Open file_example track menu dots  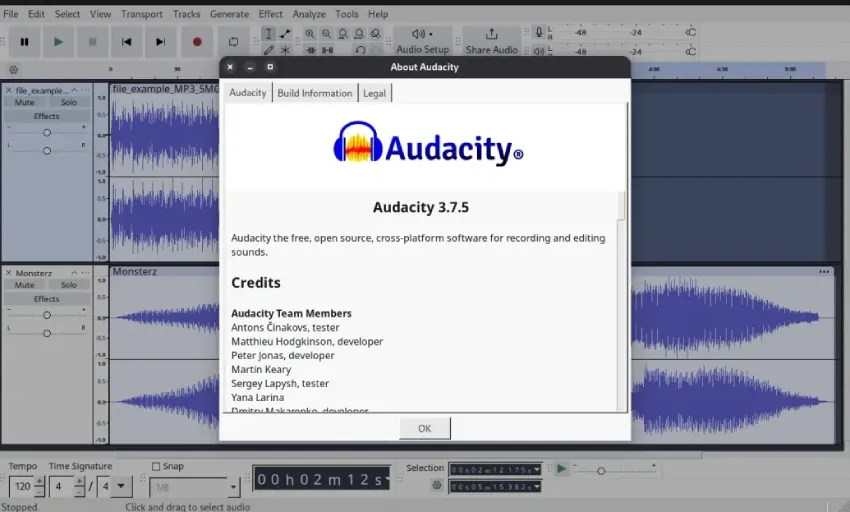(85, 90)
